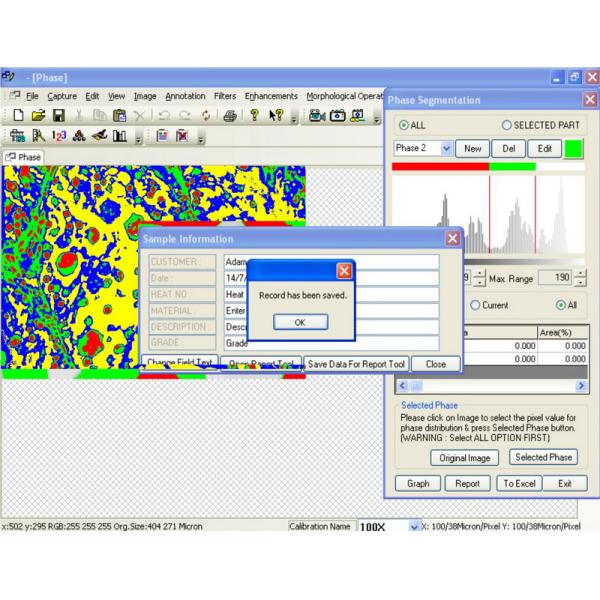Click the Print icon in toolbar
Screen dimensions: 600x600
[x=230, y=116]
